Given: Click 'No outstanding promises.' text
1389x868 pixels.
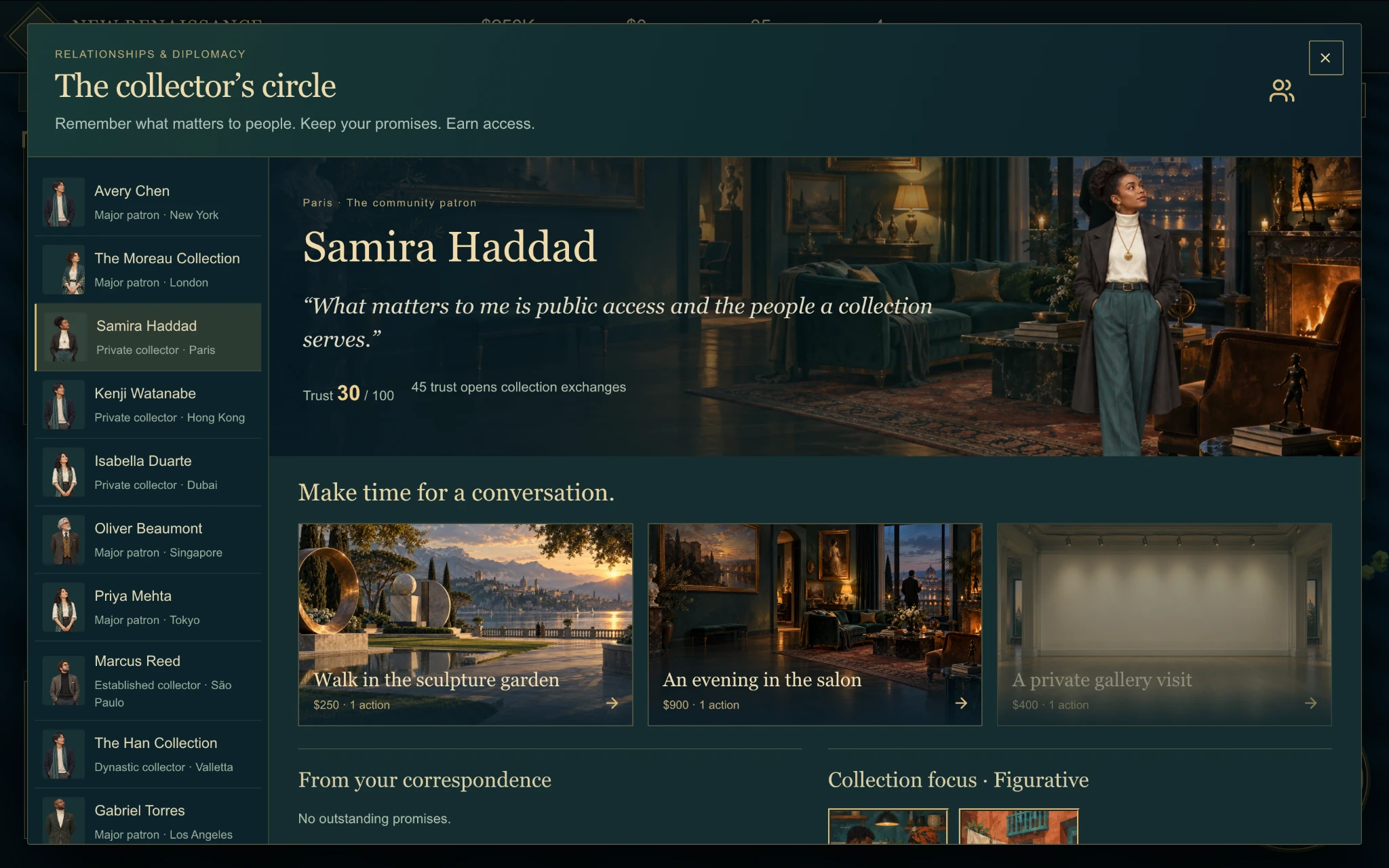Looking at the screenshot, I should click(x=374, y=818).
